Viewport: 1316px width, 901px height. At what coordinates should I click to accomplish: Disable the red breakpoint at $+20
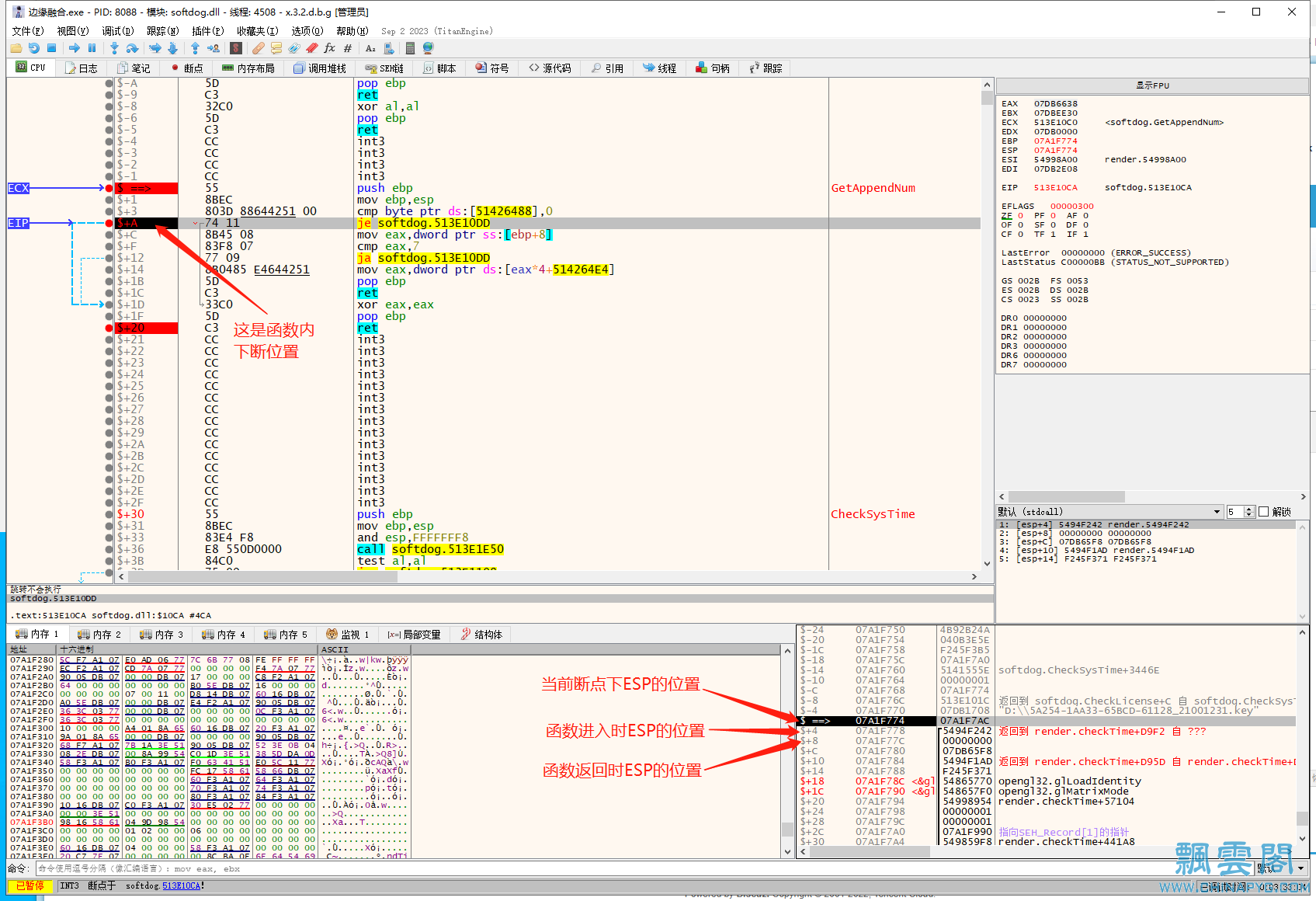[x=109, y=328]
